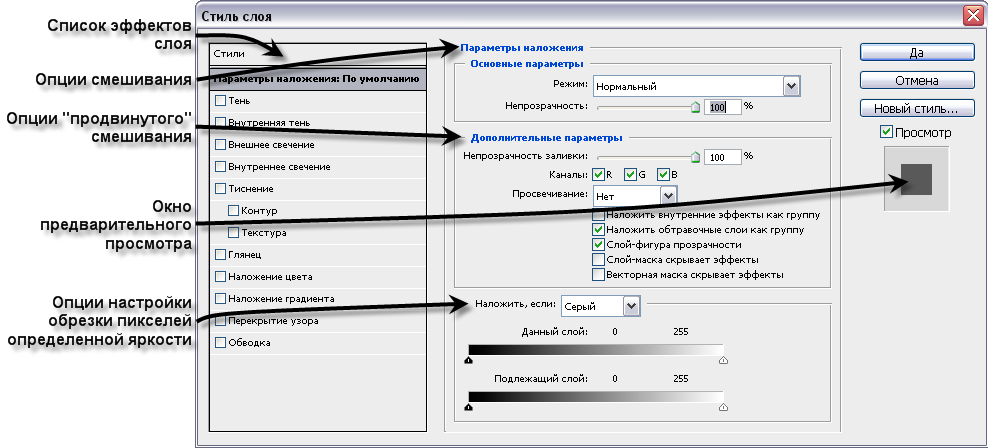Click the Режим dropdown arrow button
The height and width of the screenshot is (448, 988).
coord(791,86)
